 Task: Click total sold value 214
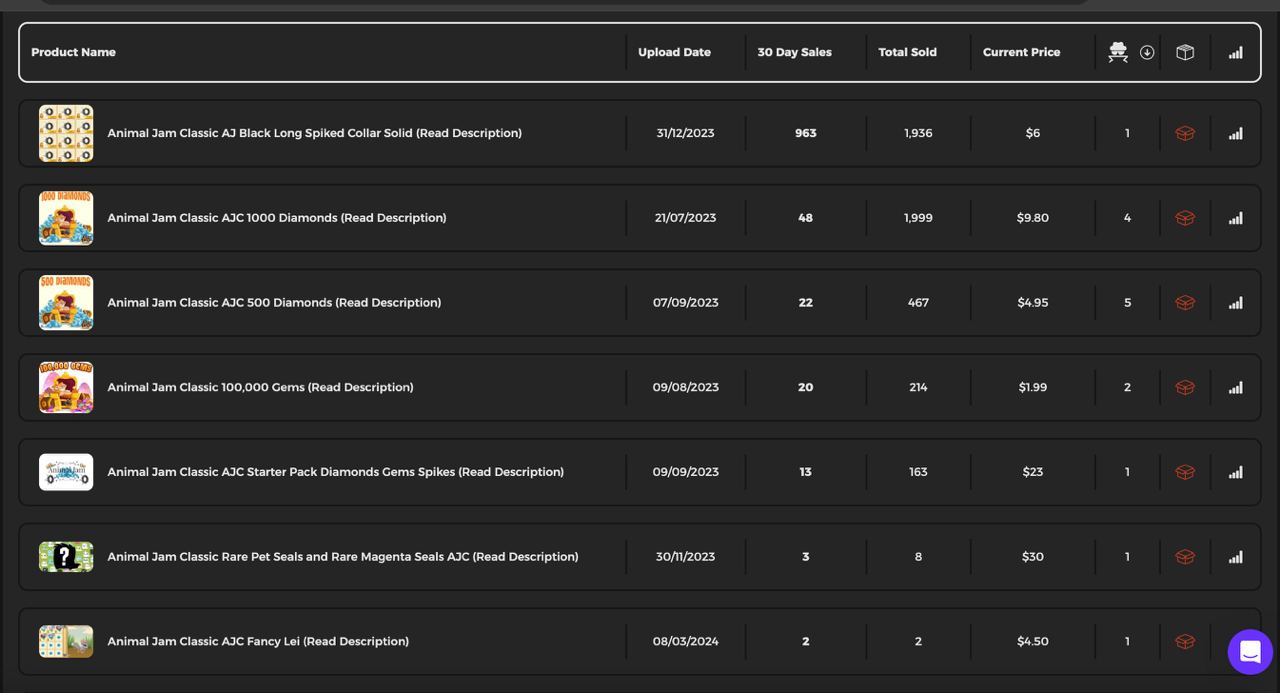tap(918, 387)
